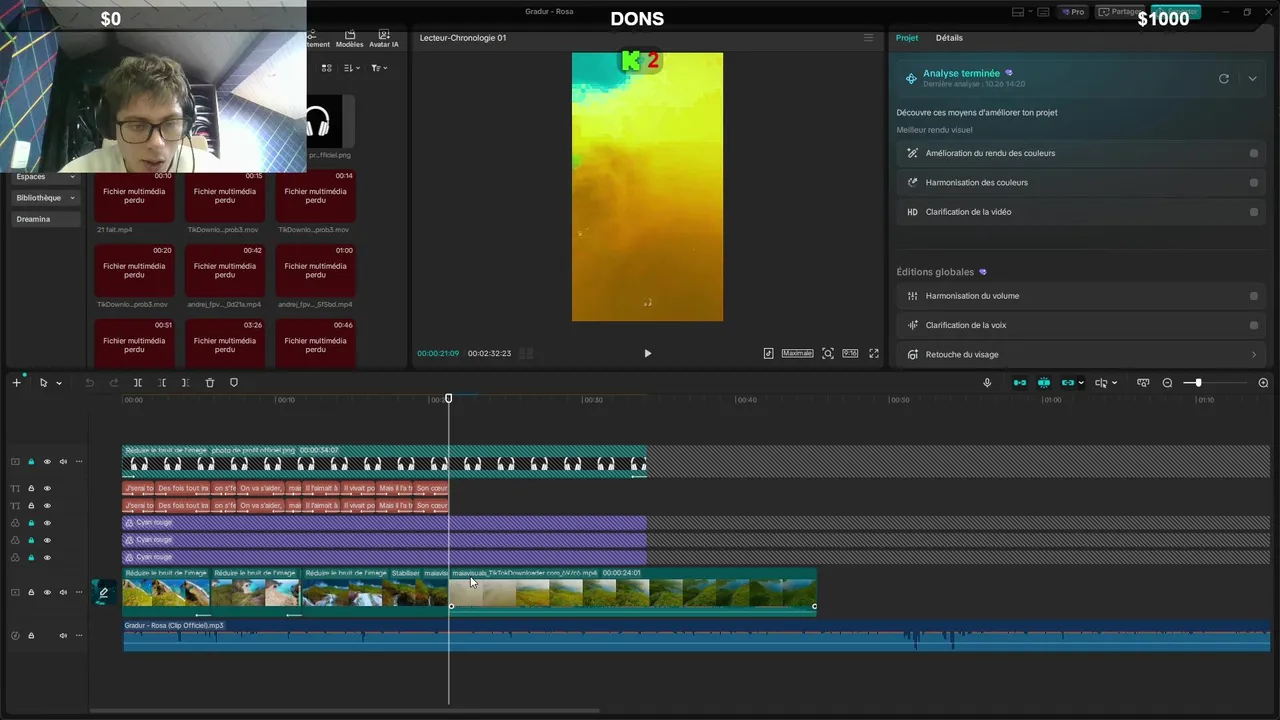Image resolution: width=1280 pixels, height=720 pixels.
Task: Switch to the Projet tab
Action: [907, 38]
